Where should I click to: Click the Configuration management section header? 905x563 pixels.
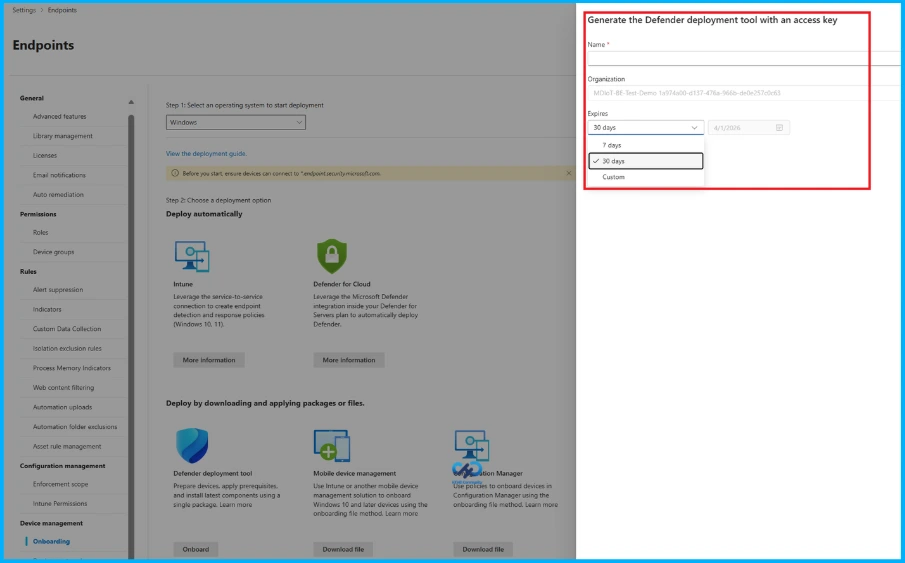62,466
